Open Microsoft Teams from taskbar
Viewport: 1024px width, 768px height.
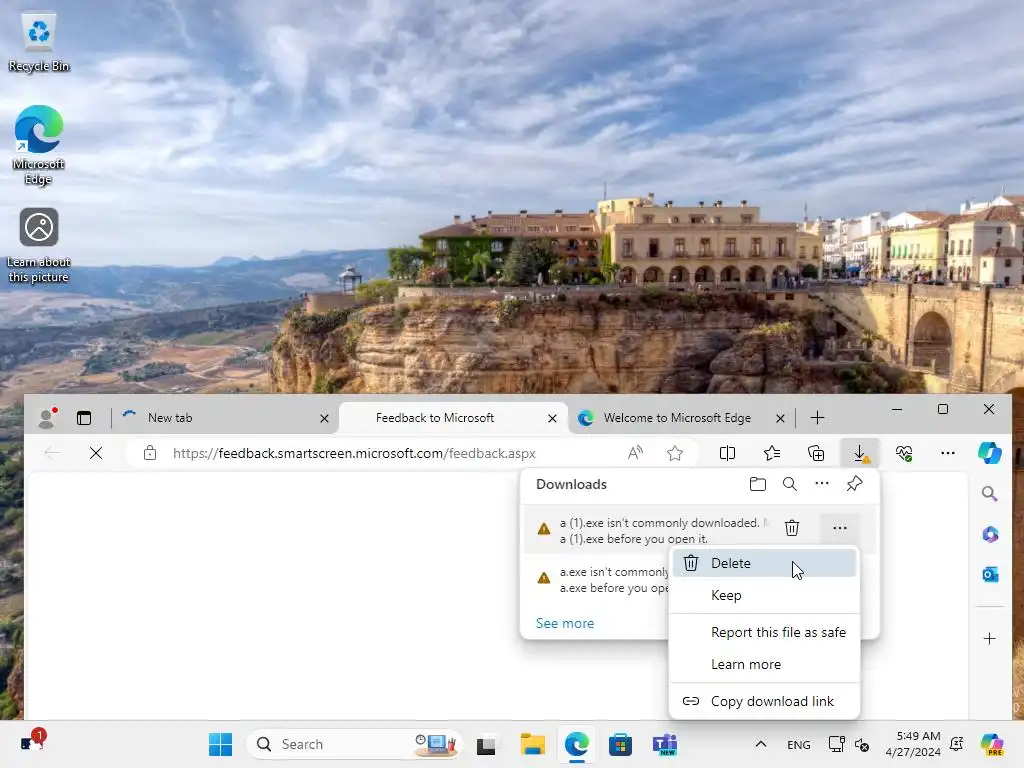coord(665,744)
